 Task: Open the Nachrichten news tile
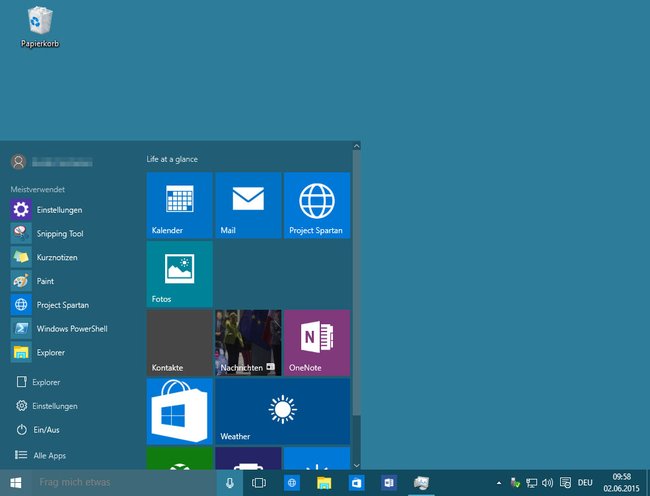coord(248,343)
